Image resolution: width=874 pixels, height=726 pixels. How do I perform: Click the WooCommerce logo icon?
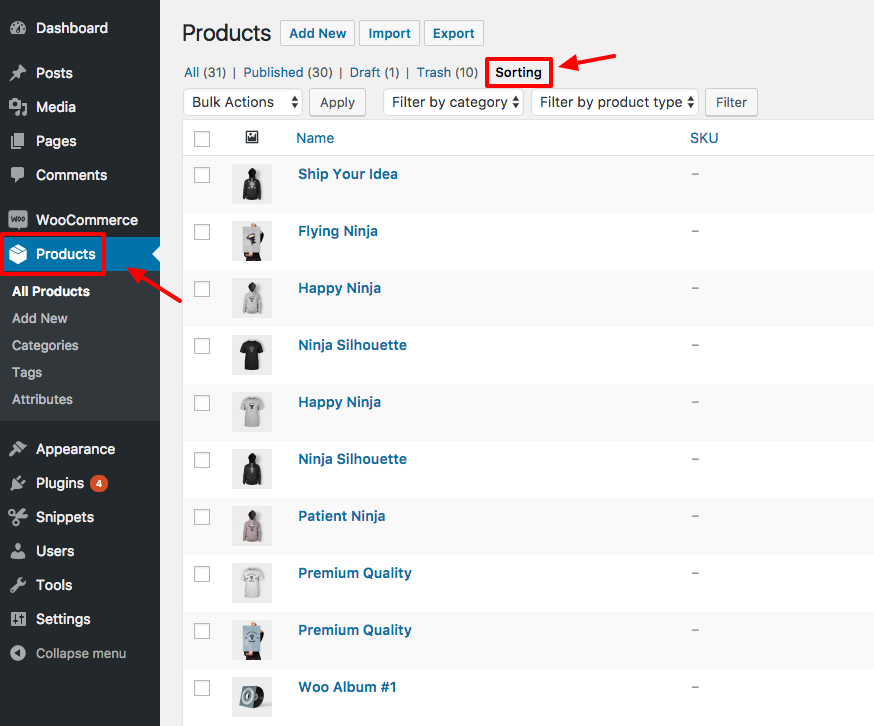(x=17, y=220)
